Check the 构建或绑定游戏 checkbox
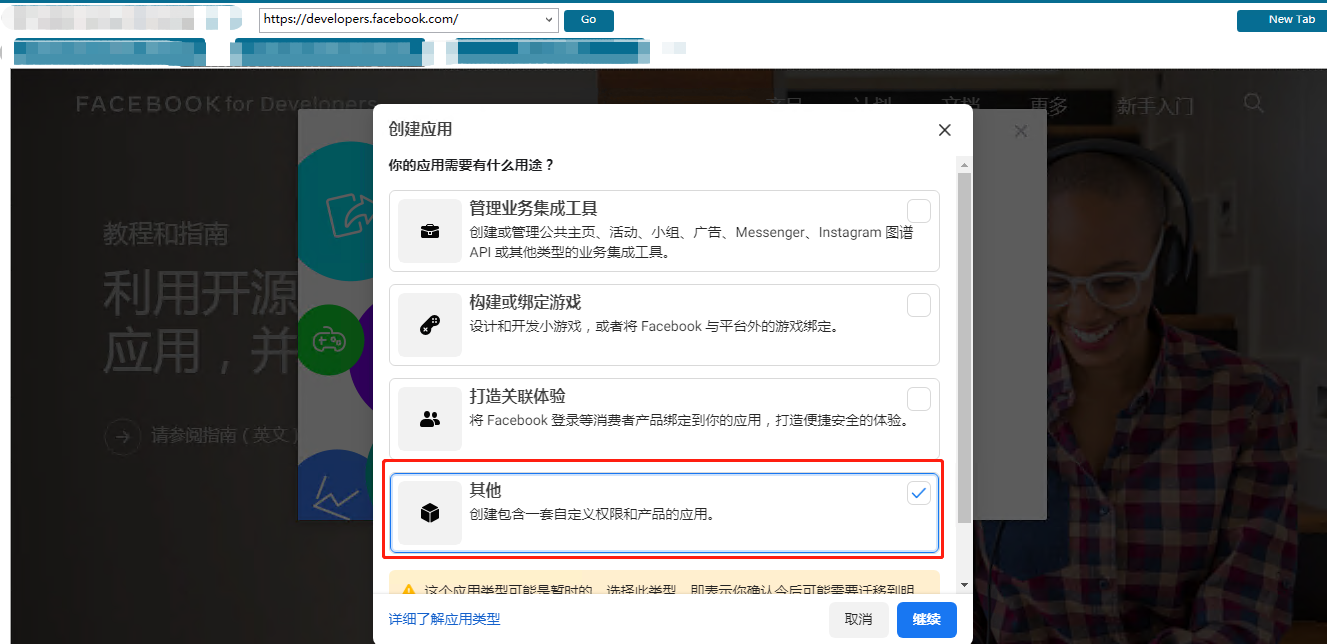Viewport: 1327px width, 644px height. (x=918, y=305)
